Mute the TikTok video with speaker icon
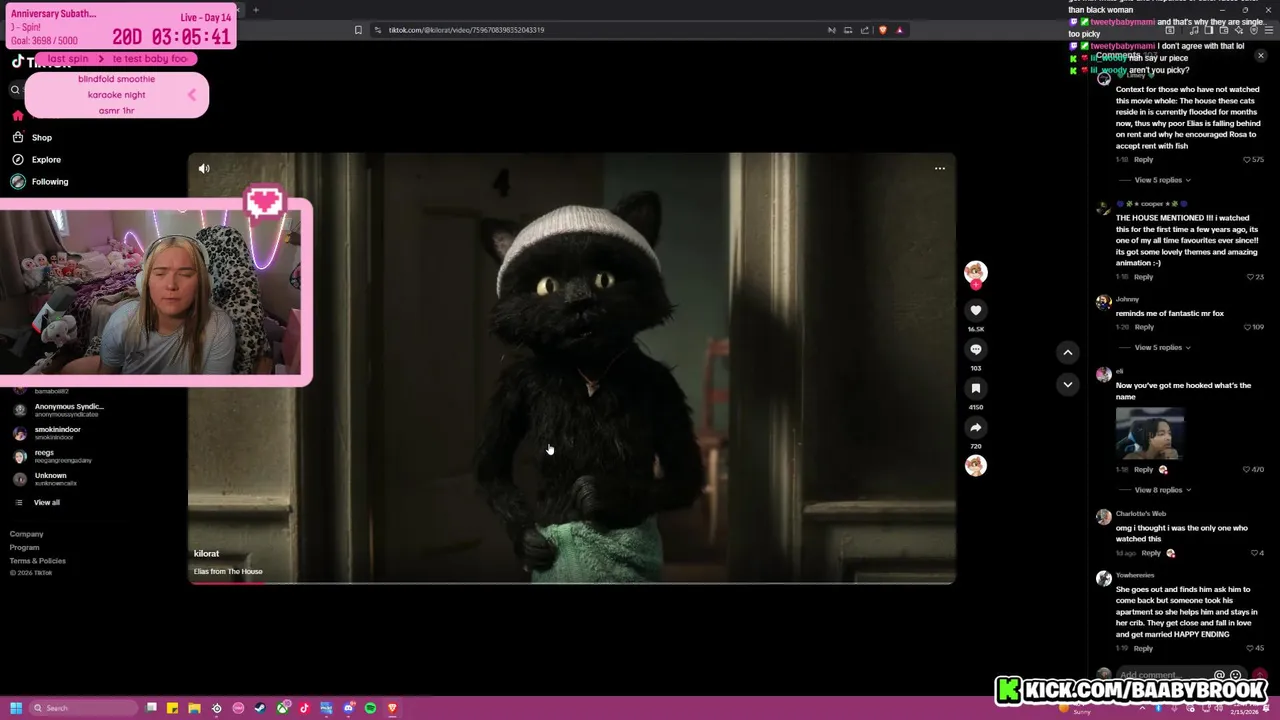Screen dimensions: 1280x720 point(204,169)
